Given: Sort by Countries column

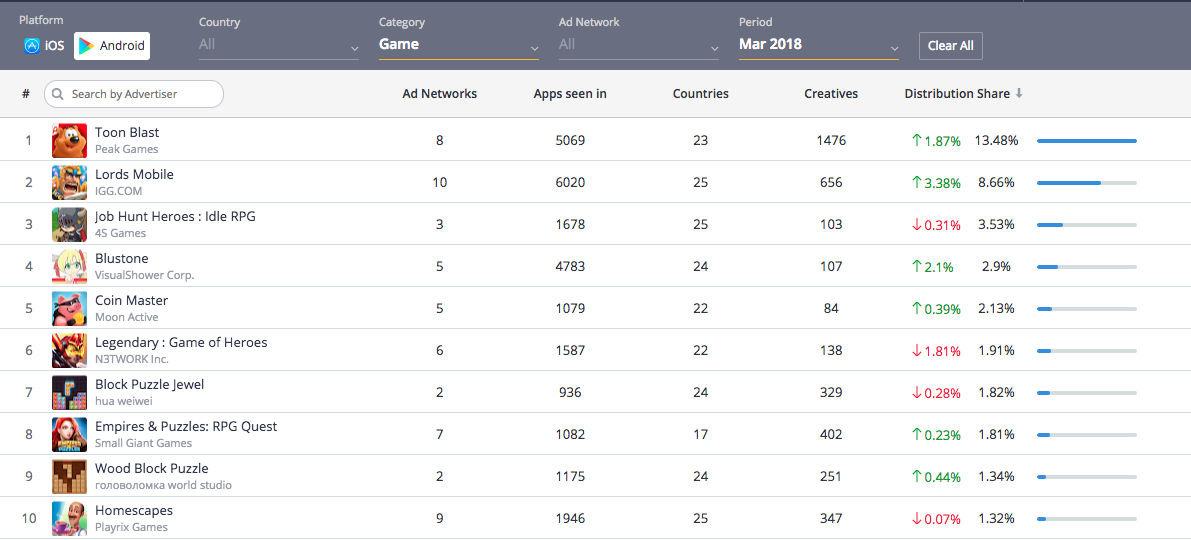Looking at the screenshot, I should (700, 94).
